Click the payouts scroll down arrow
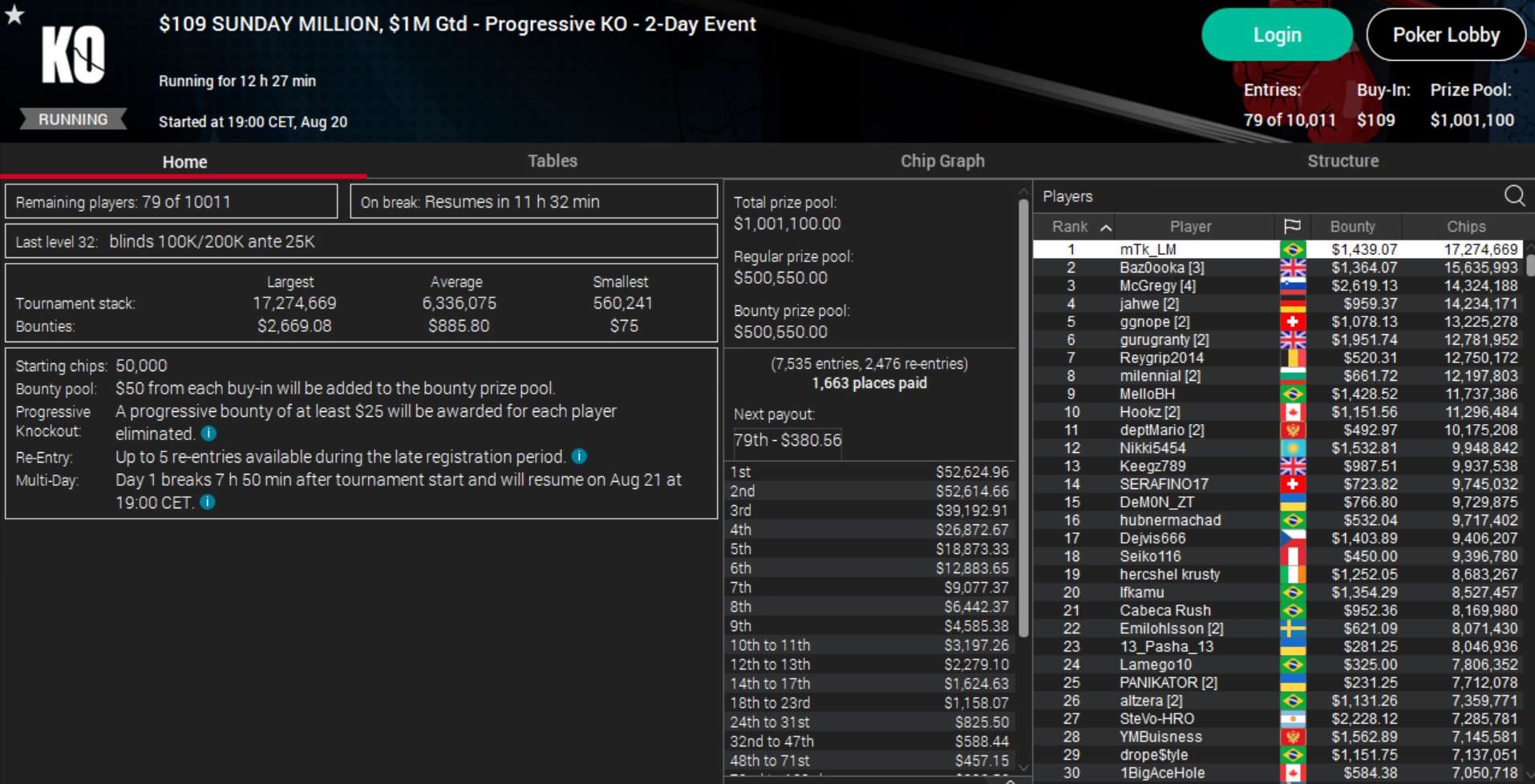The width and height of the screenshot is (1535, 784). click(x=1023, y=766)
